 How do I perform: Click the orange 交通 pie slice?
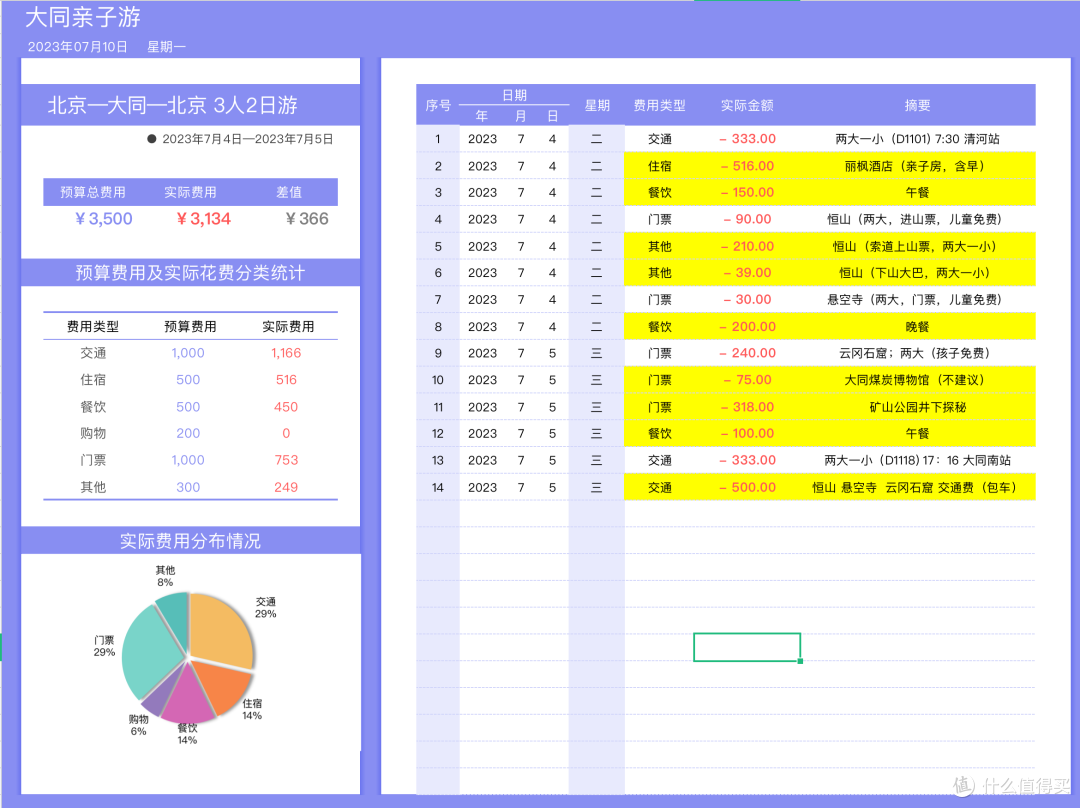click(x=219, y=628)
